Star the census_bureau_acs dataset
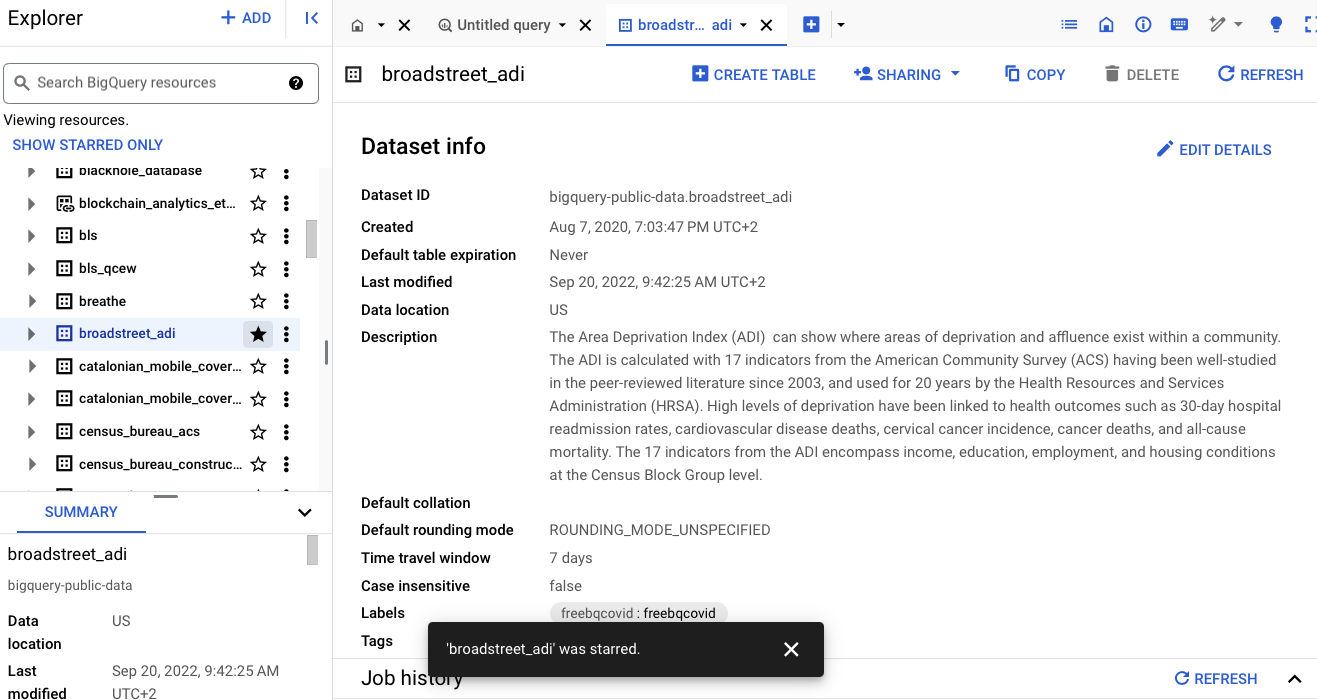The image size is (1317, 700). 258,432
